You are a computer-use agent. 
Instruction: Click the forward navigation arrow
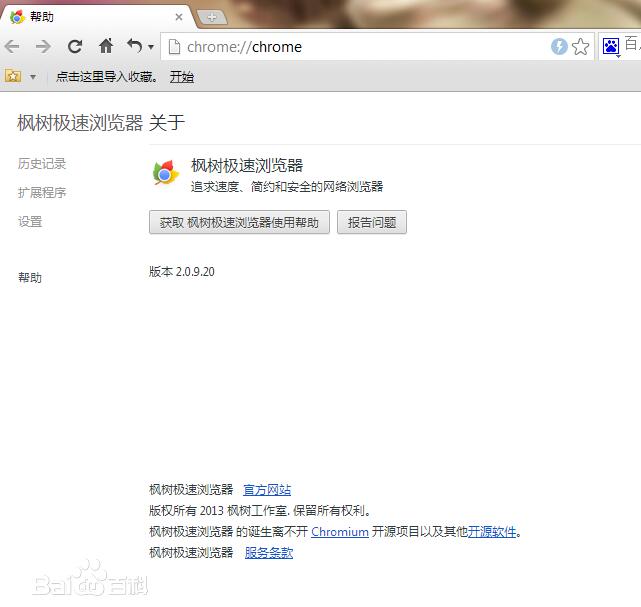click(x=43, y=47)
